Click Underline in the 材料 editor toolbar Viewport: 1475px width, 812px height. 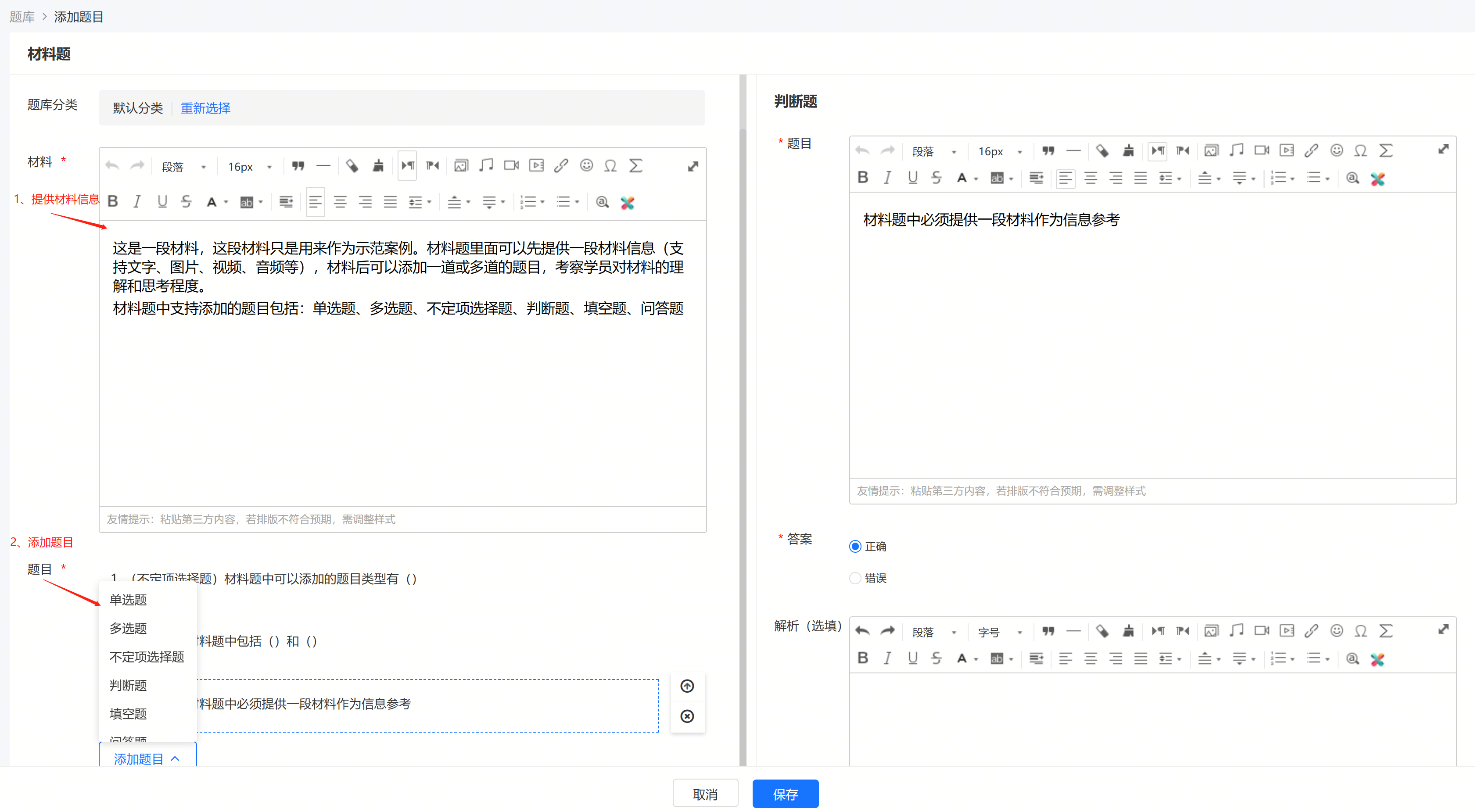pos(162,201)
